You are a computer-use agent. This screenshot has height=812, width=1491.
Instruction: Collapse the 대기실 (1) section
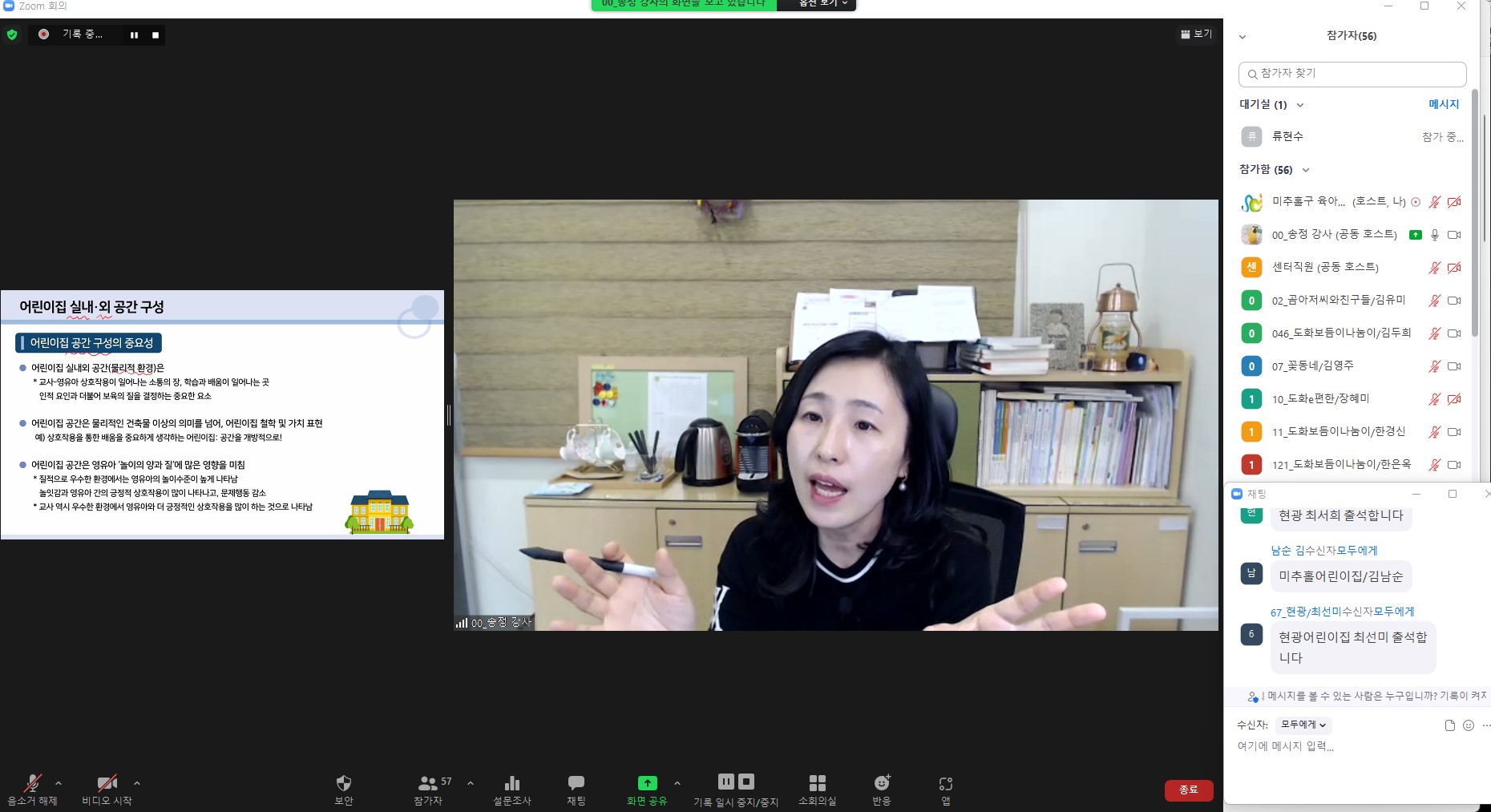(x=1300, y=105)
